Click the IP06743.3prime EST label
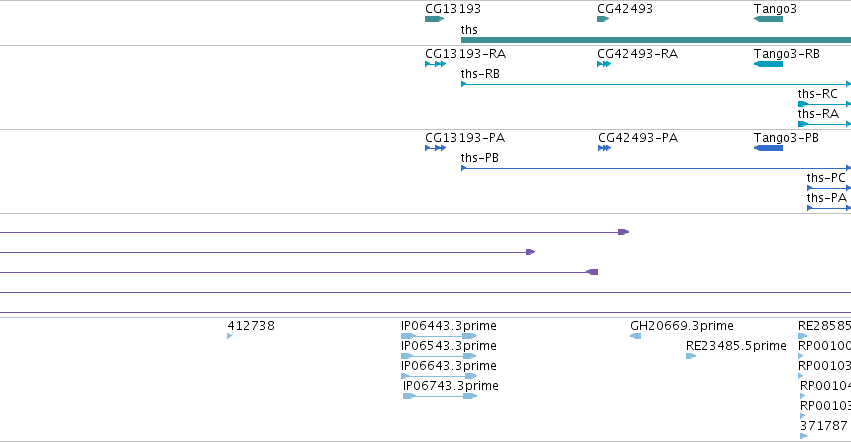 pyautogui.click(x=450, y=386)
